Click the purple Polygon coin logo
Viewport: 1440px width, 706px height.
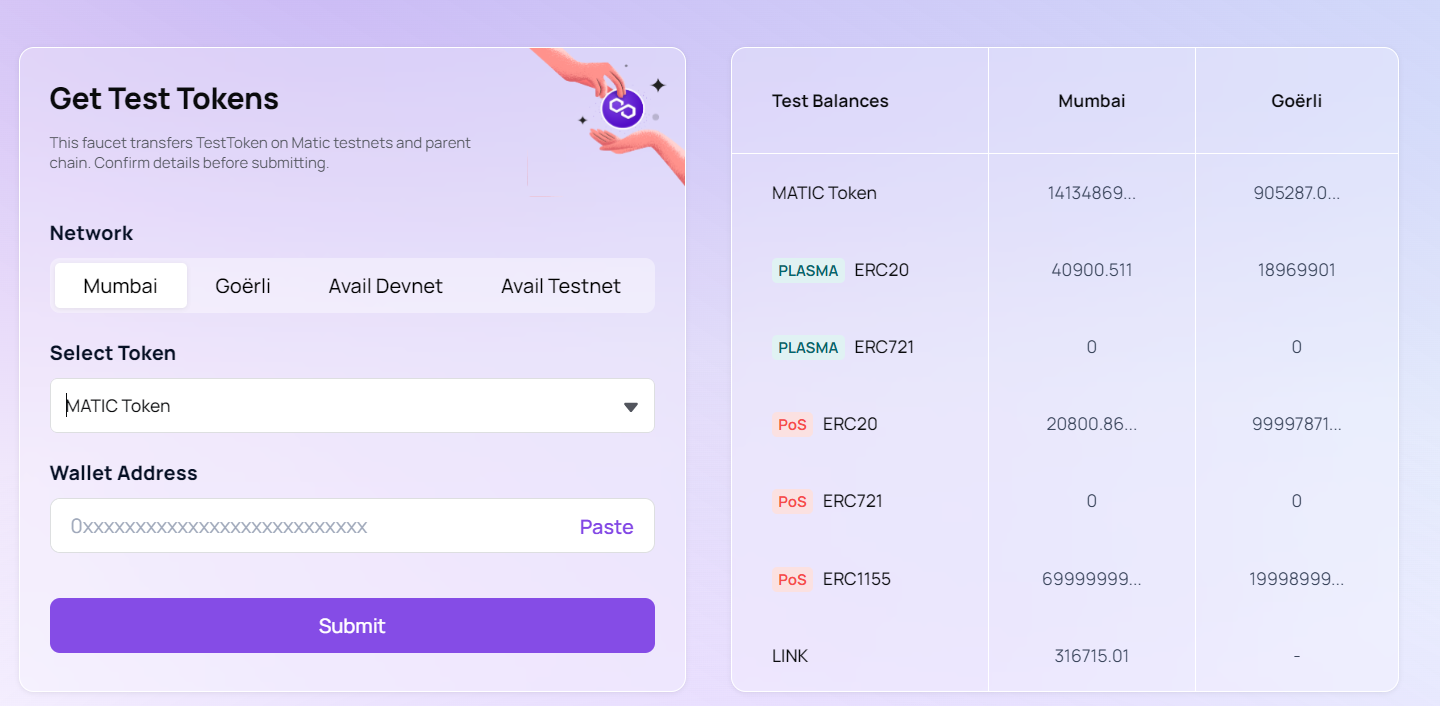(622, 108)
